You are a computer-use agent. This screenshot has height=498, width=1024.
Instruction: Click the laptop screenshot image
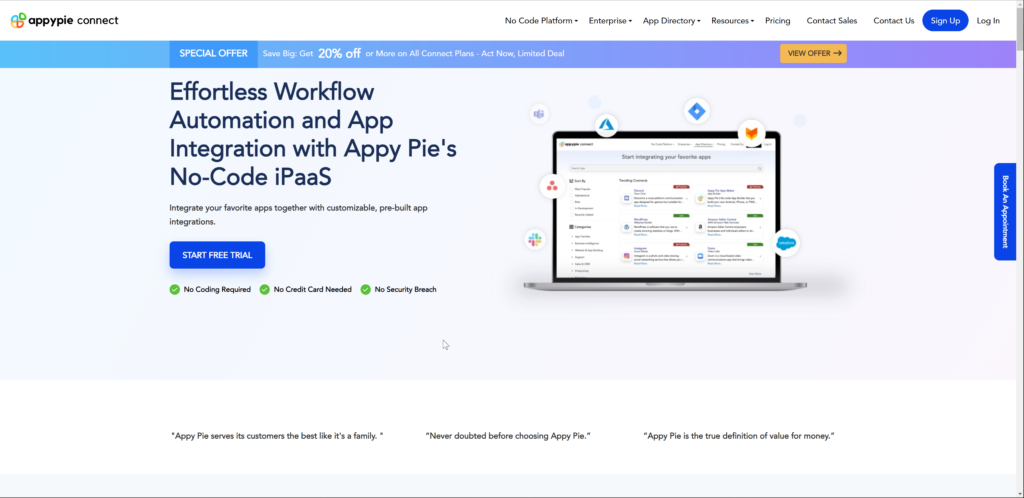[665, 212]
